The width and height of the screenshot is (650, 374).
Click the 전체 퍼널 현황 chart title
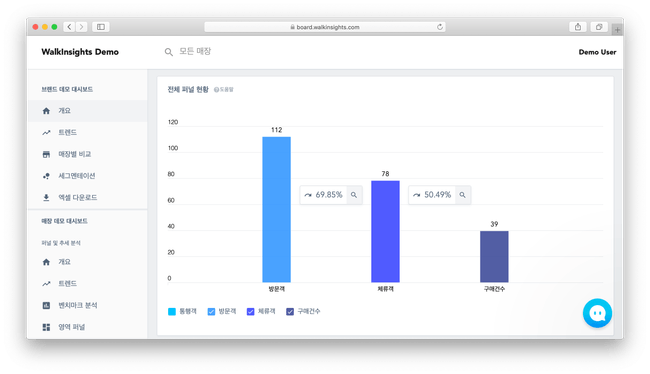pos(188,89)
